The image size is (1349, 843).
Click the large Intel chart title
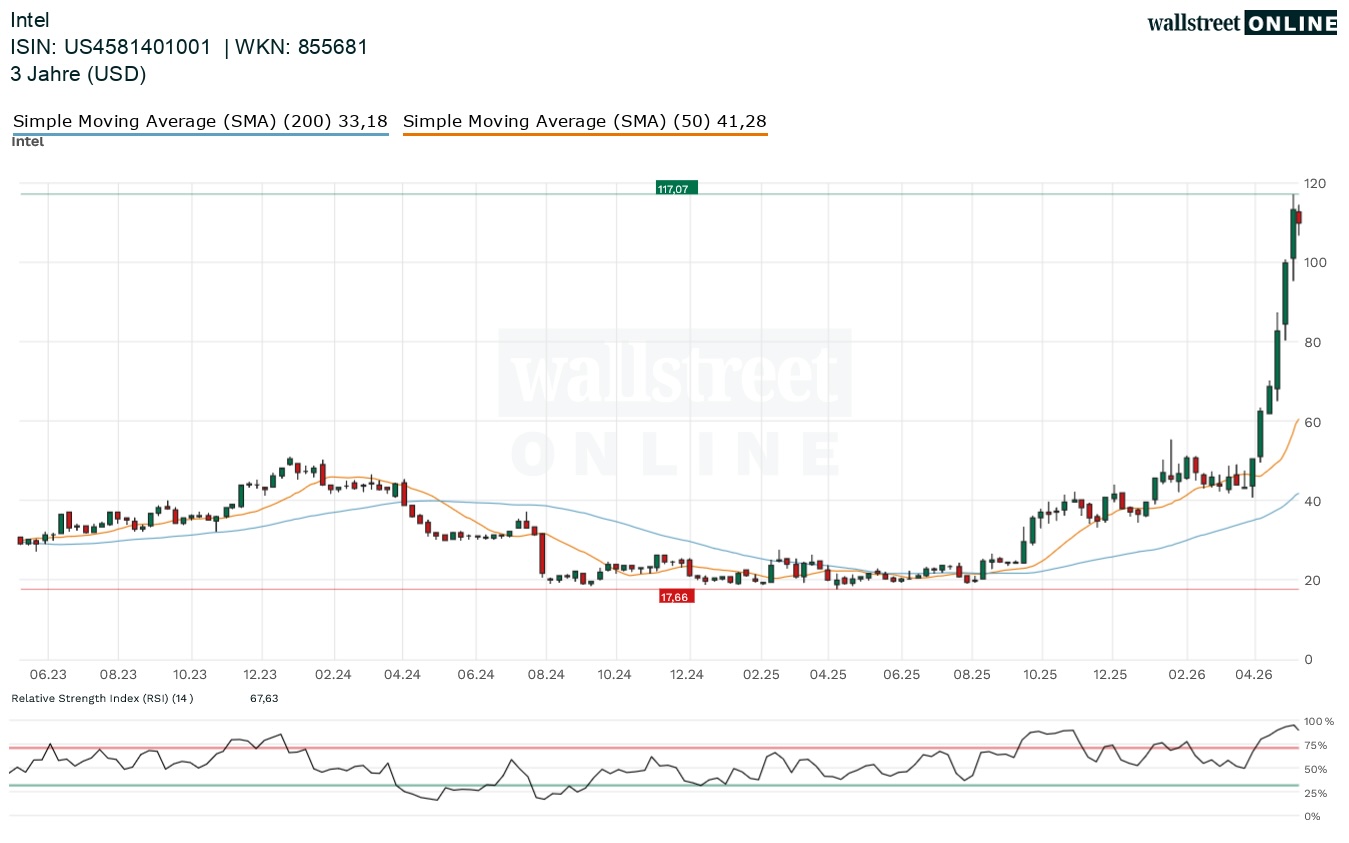[x=30, y=20]
